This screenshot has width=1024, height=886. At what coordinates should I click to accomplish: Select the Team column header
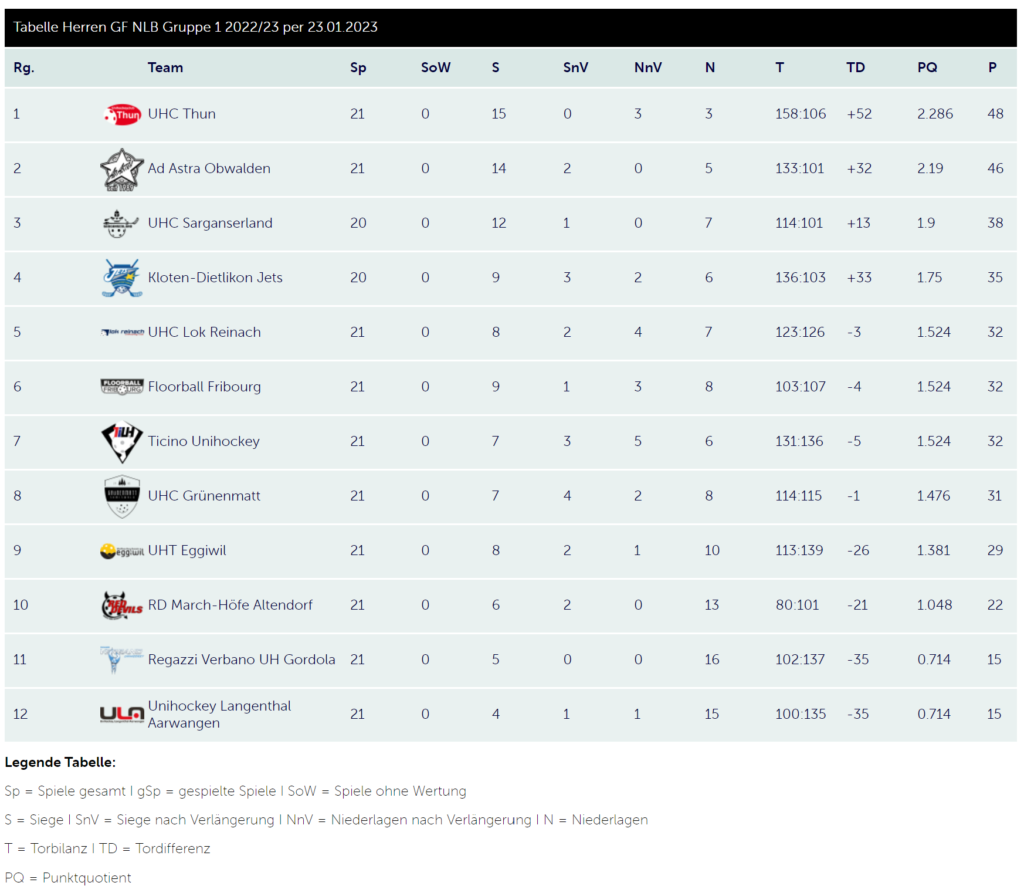(165, 67)
